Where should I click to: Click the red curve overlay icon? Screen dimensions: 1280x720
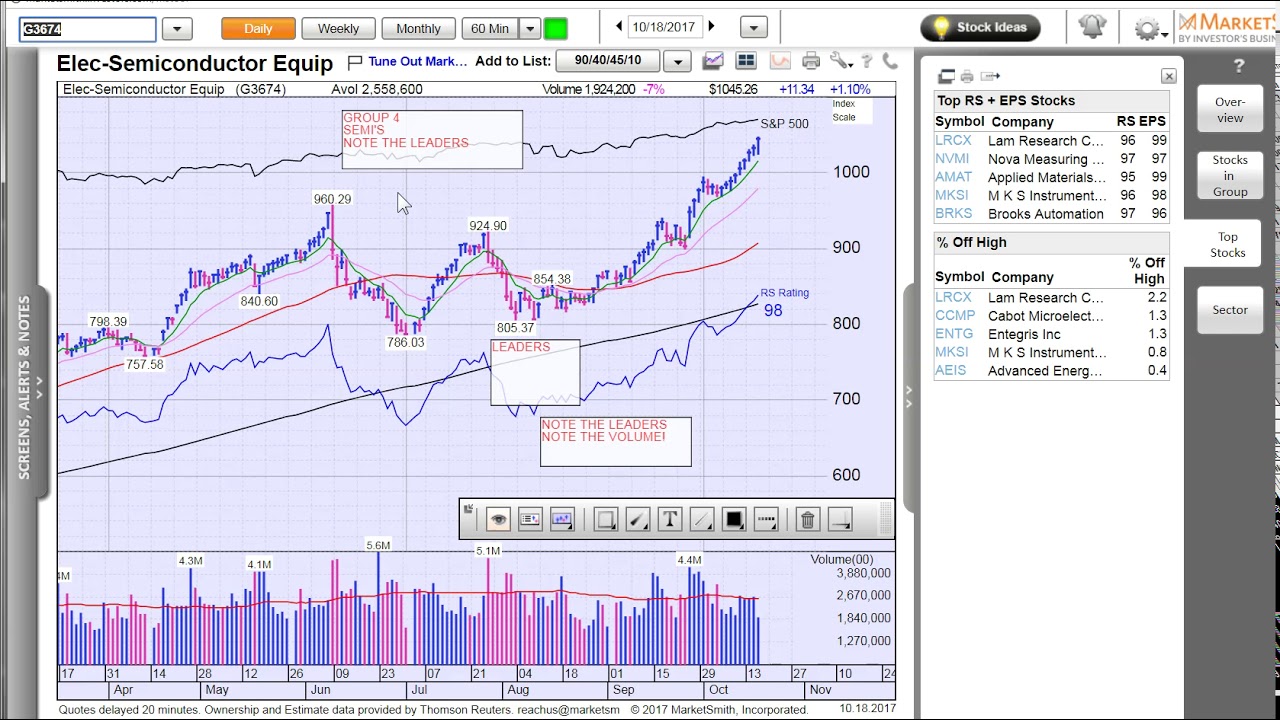pos(779,61)
